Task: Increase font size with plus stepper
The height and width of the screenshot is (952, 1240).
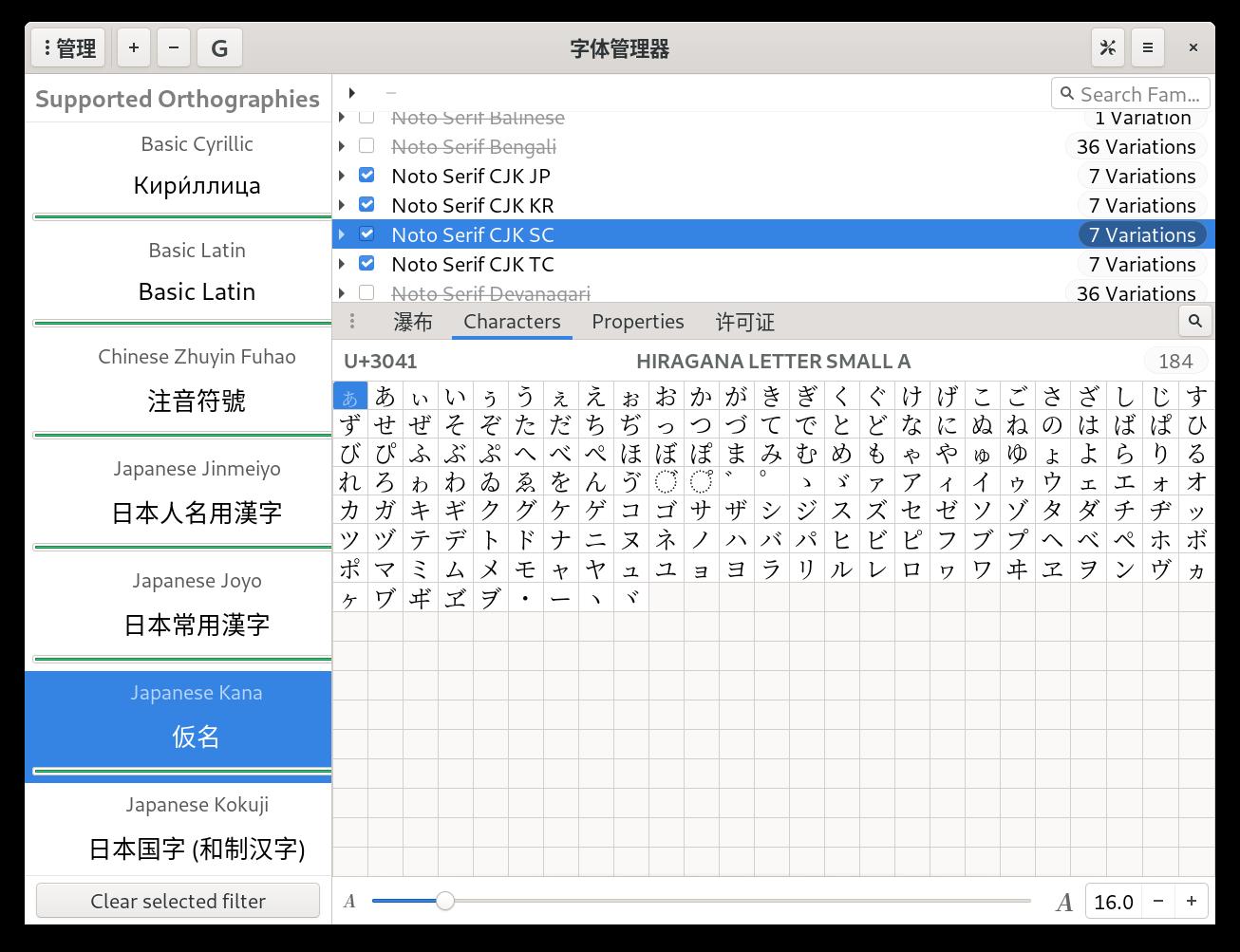Action: (1192, 901)
